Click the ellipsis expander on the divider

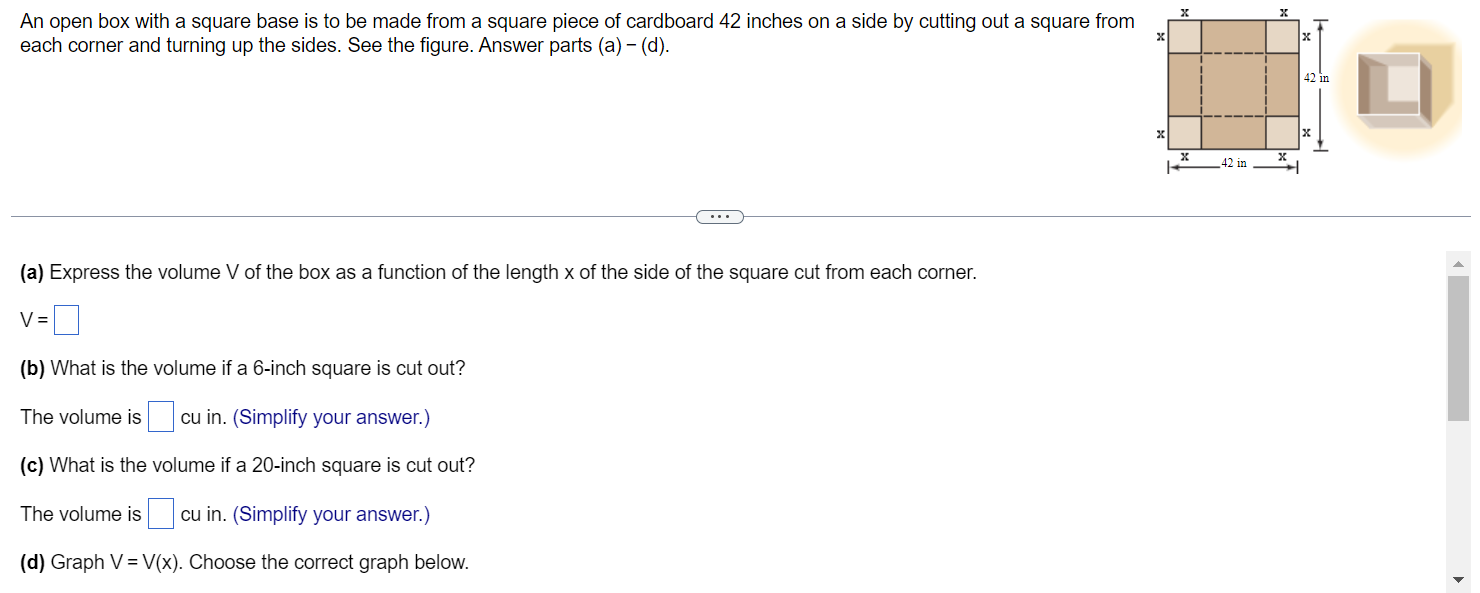(720, 216)
